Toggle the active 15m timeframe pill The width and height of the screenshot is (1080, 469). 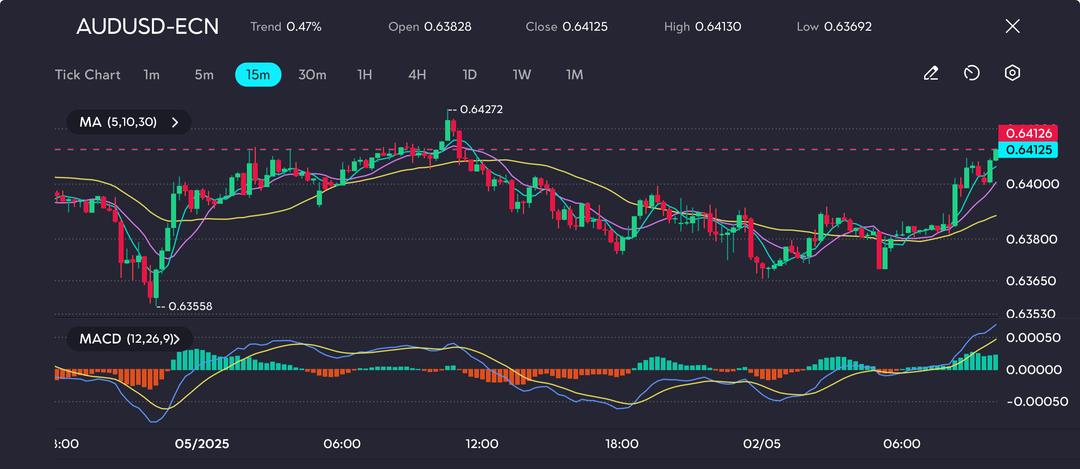258,74
